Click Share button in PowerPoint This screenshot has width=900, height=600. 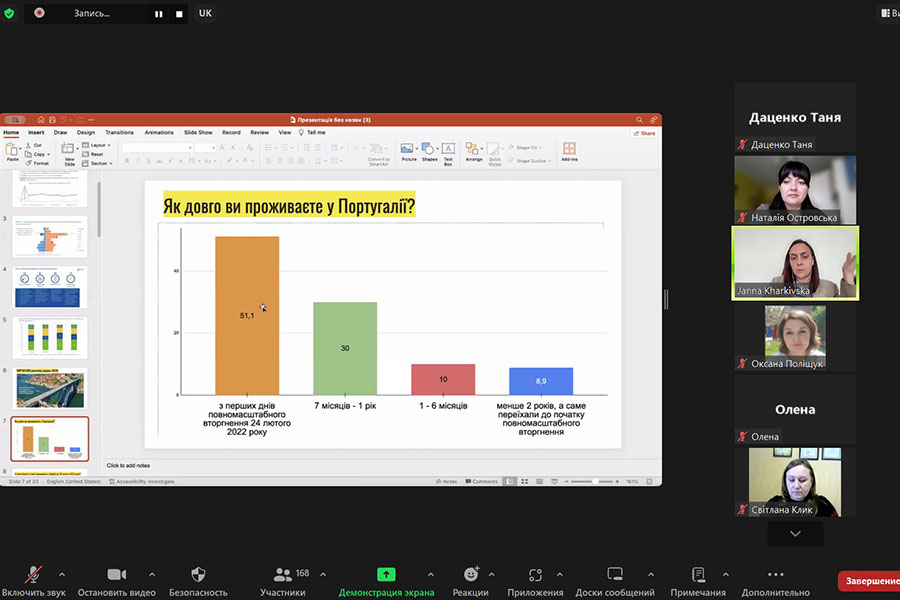click(647, 132)
